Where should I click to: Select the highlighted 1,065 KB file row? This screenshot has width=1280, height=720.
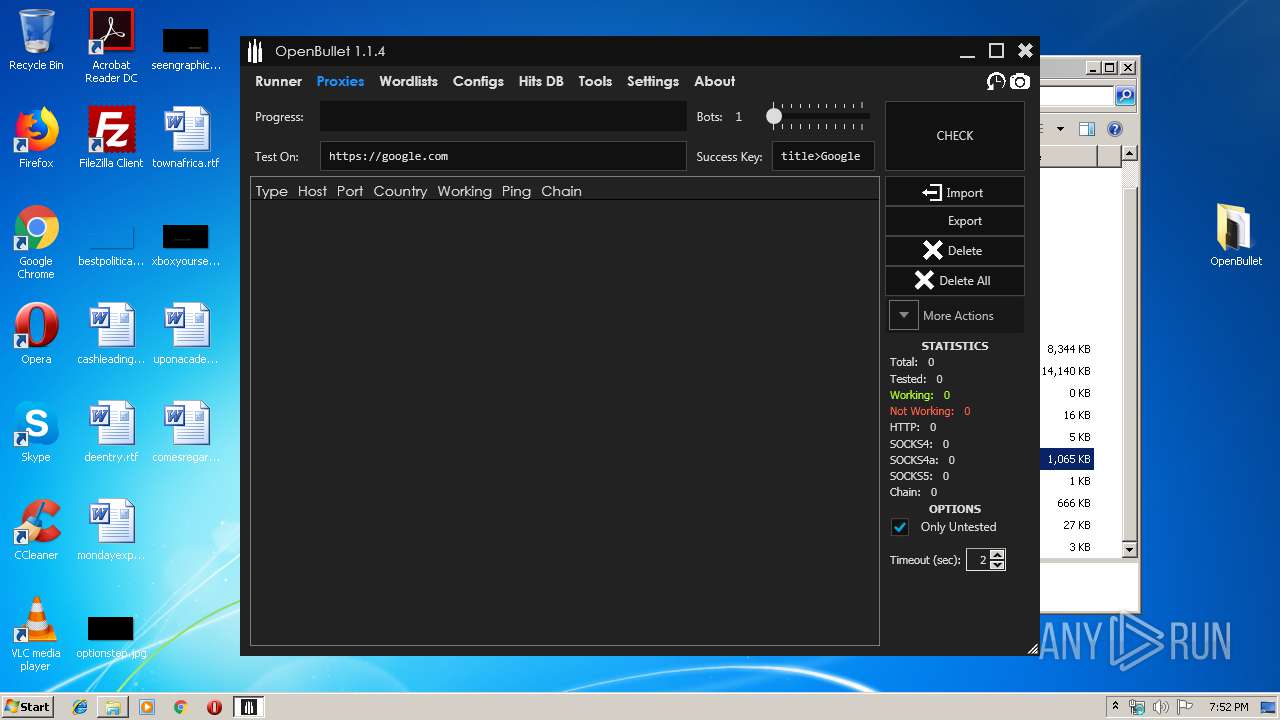coord(1067,459)
